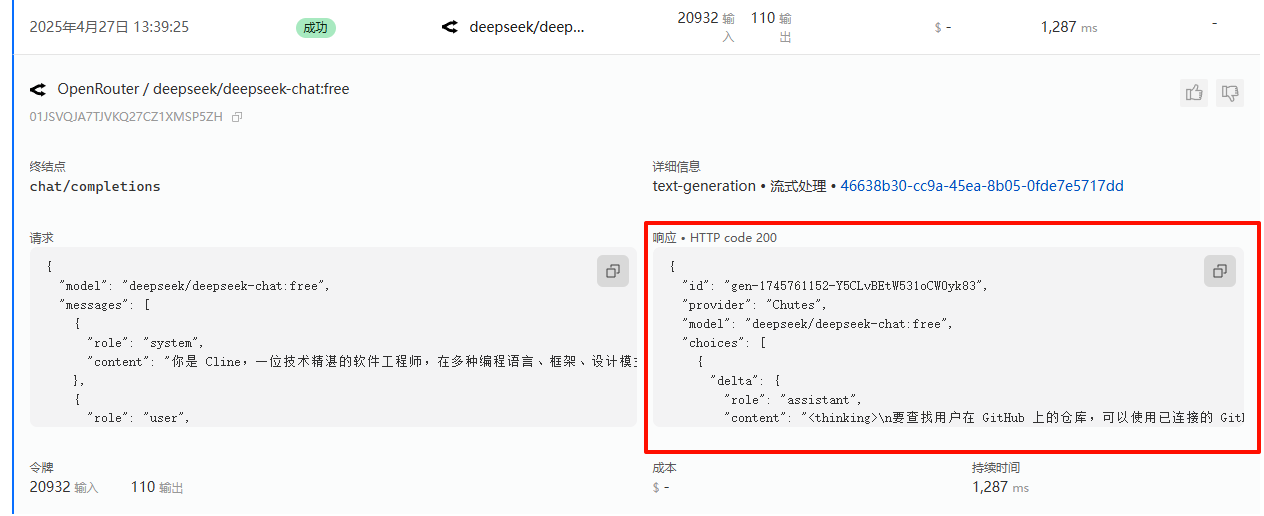Click the thumbs up feedback icon
The height and width of the screenshot is (516, 1264).
pyautogui.click(x=1194, y=93)
